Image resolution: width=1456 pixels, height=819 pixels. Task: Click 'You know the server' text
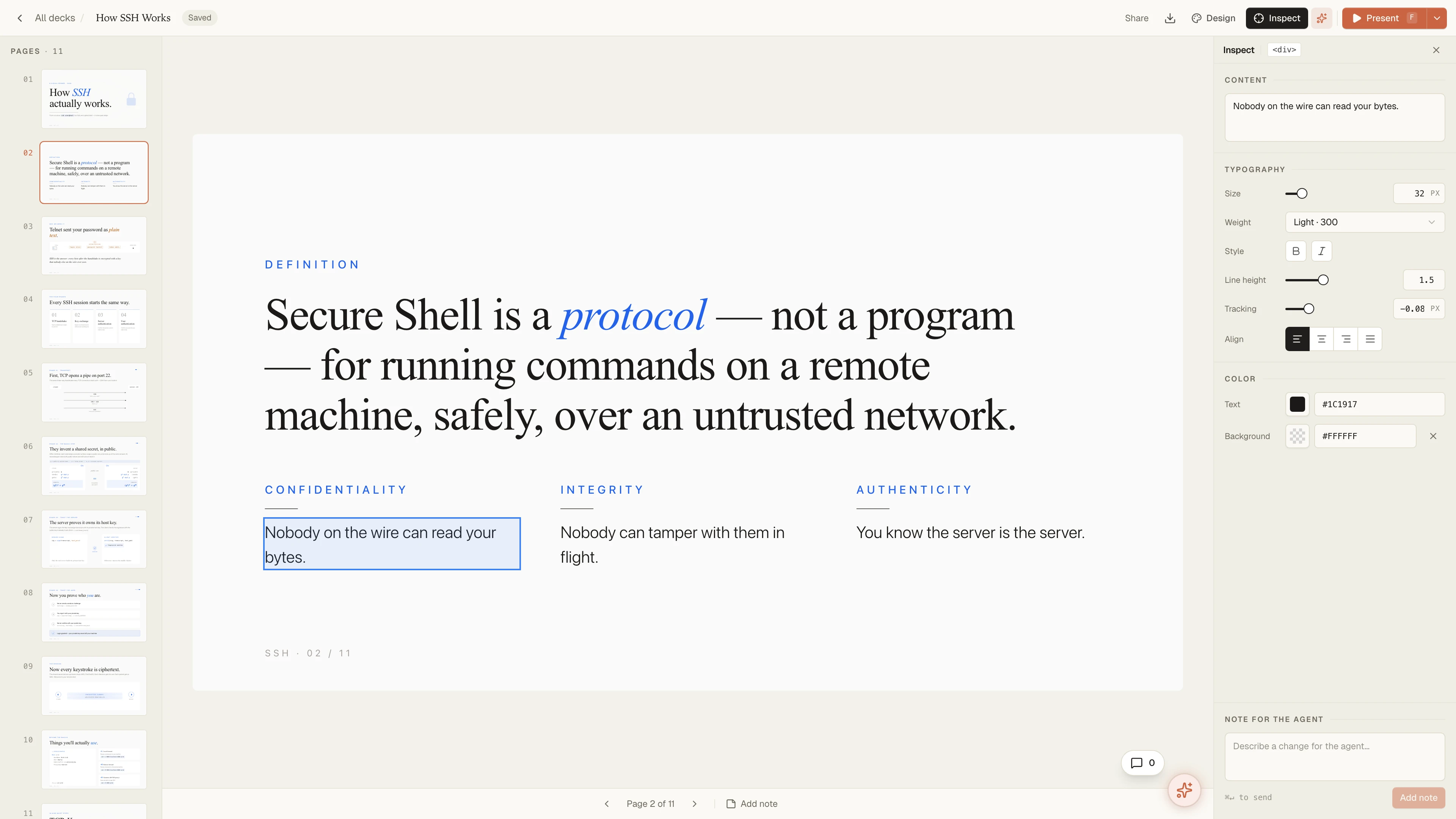[971, 533]
